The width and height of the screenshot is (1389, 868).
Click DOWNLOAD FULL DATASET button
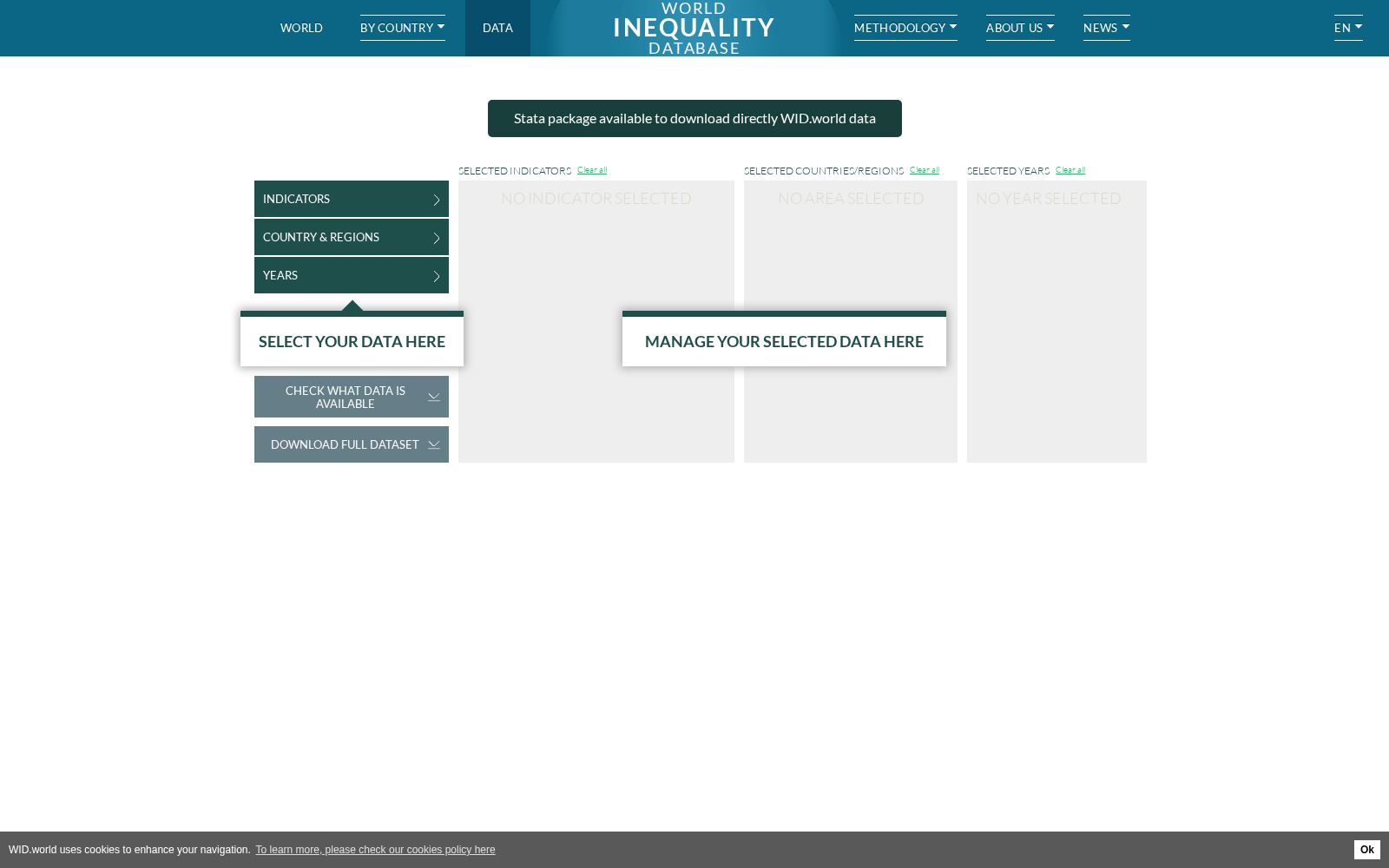[x=352, y=444]
